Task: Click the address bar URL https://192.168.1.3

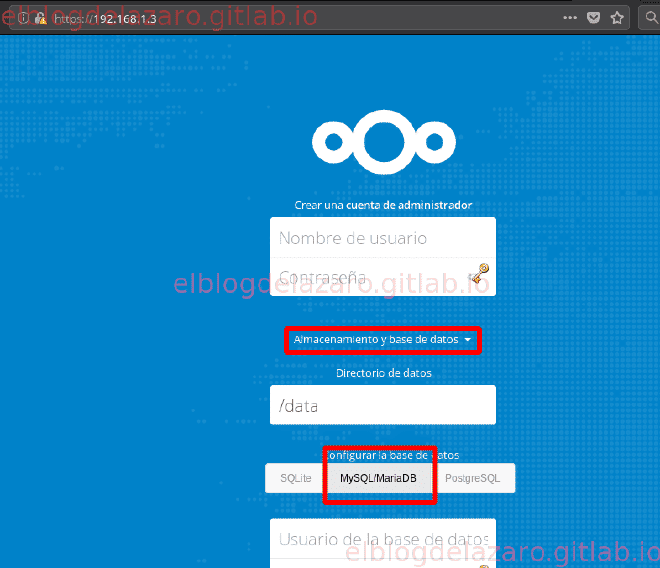Action: (105, 19)
